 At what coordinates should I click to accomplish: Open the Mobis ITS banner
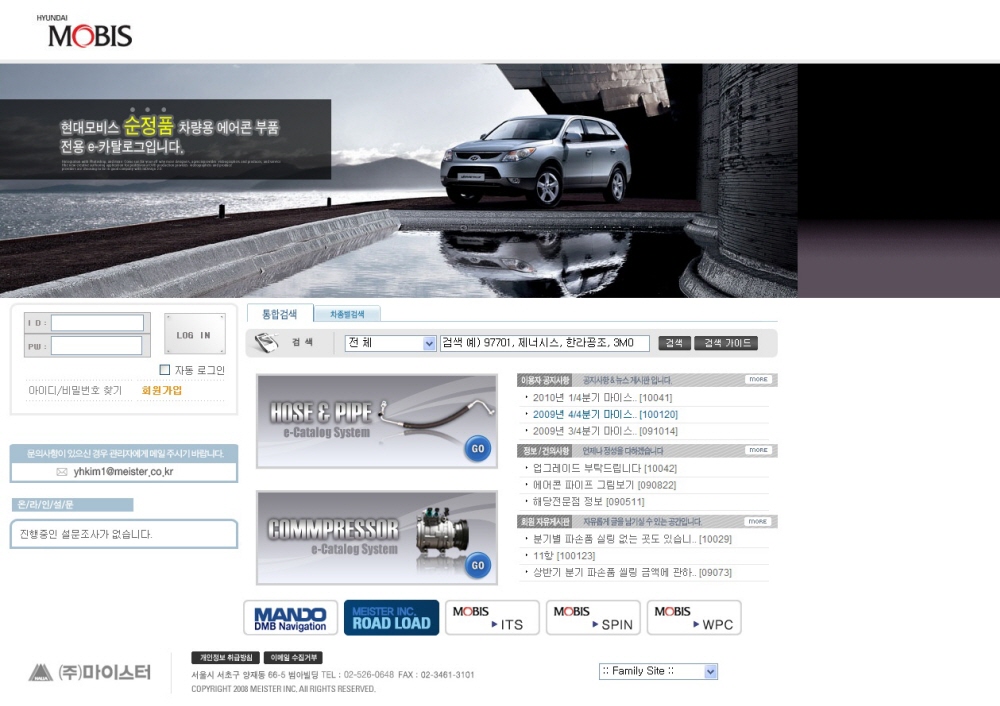pos(492,618)
